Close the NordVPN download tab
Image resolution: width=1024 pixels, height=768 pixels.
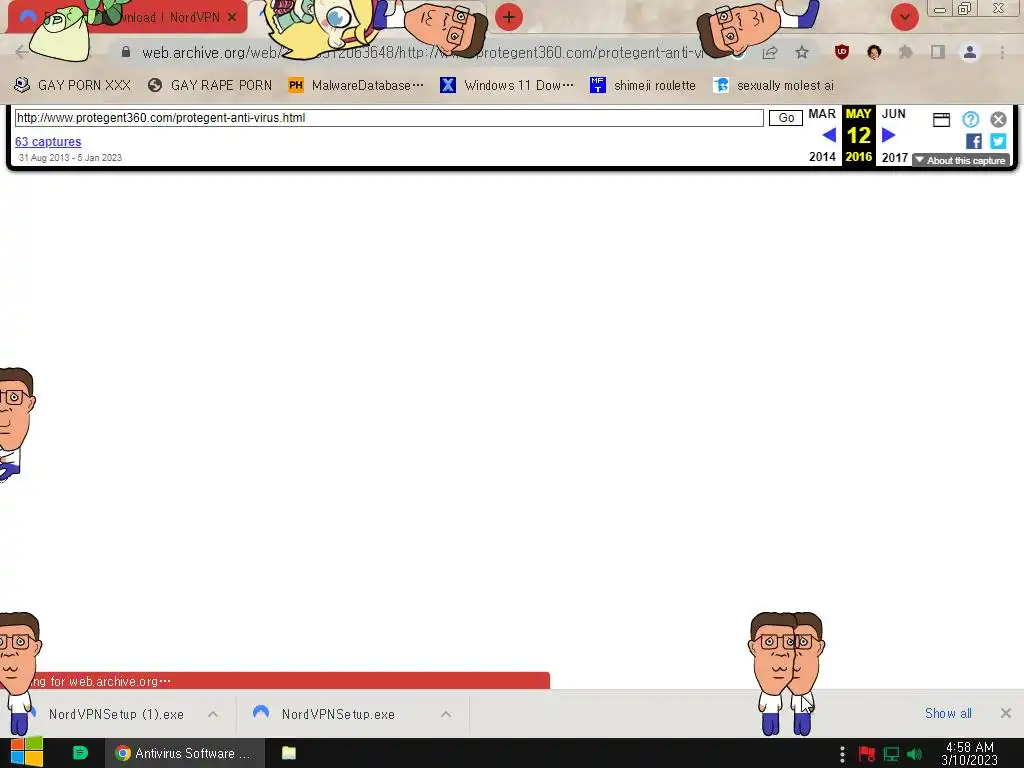point(232,18)
